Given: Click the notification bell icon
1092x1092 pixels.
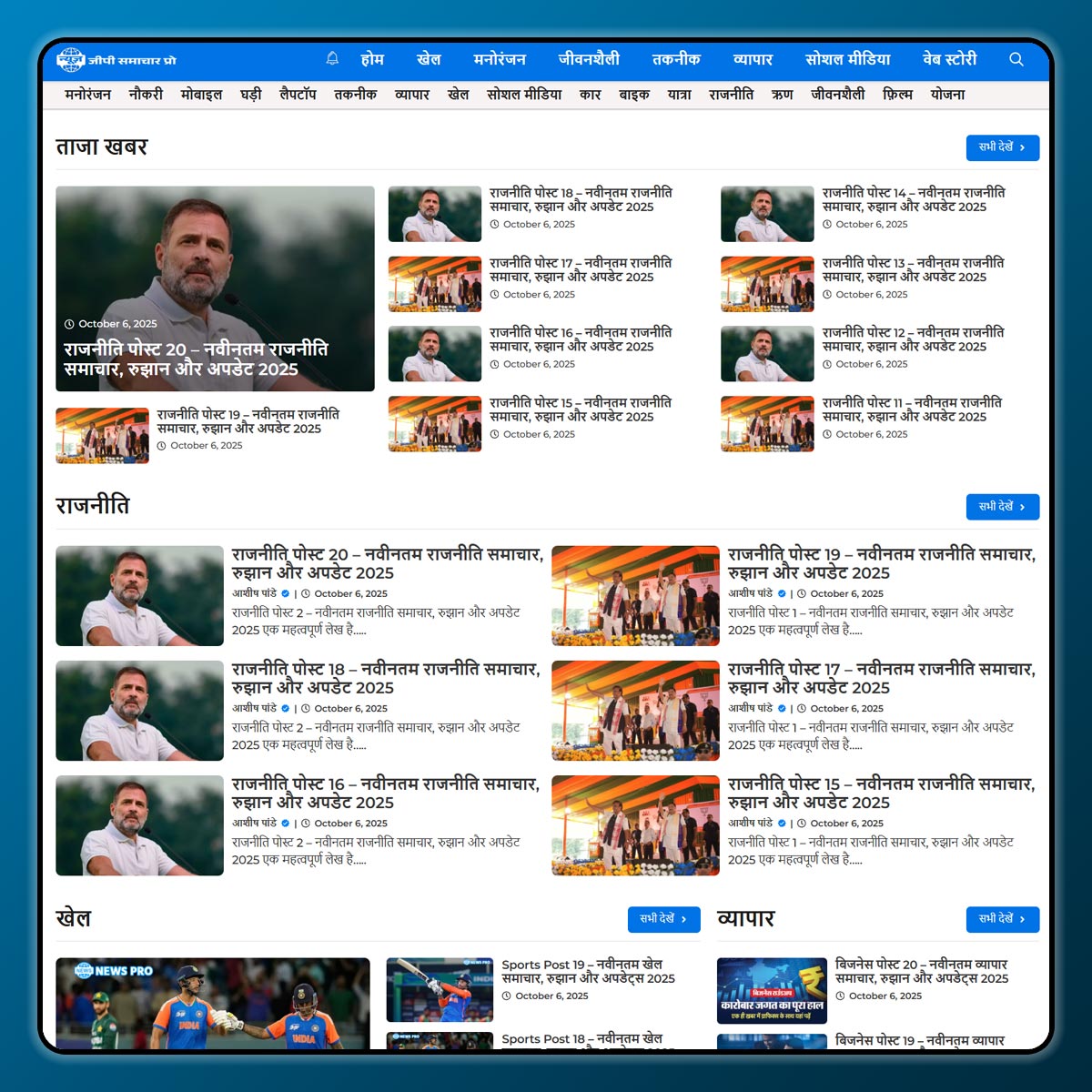Looking at the screenshot, I should point(332,59).
